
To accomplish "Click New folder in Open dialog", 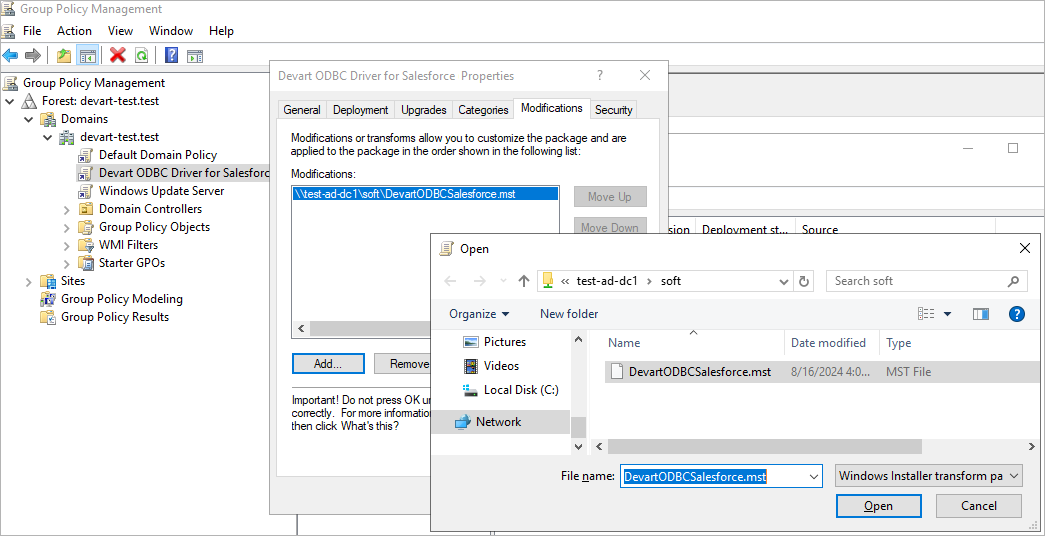I will 569,313.
